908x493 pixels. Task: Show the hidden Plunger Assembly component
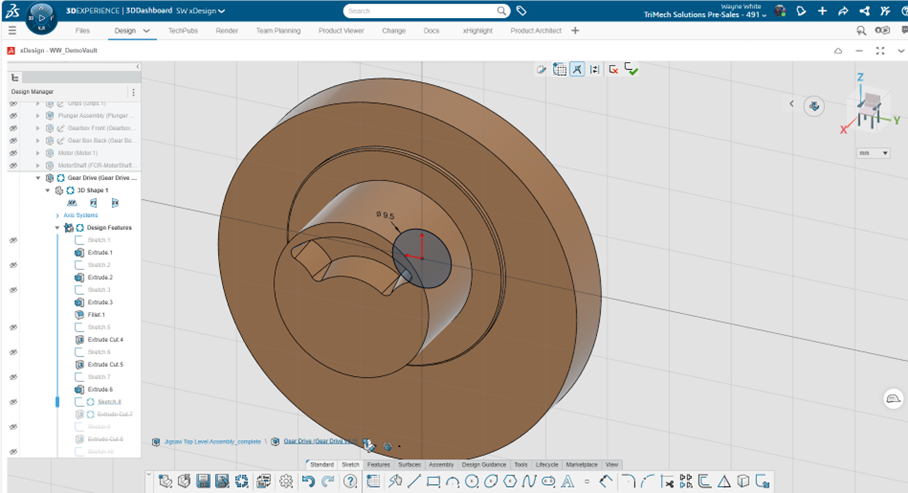click(x=14, y=116)
